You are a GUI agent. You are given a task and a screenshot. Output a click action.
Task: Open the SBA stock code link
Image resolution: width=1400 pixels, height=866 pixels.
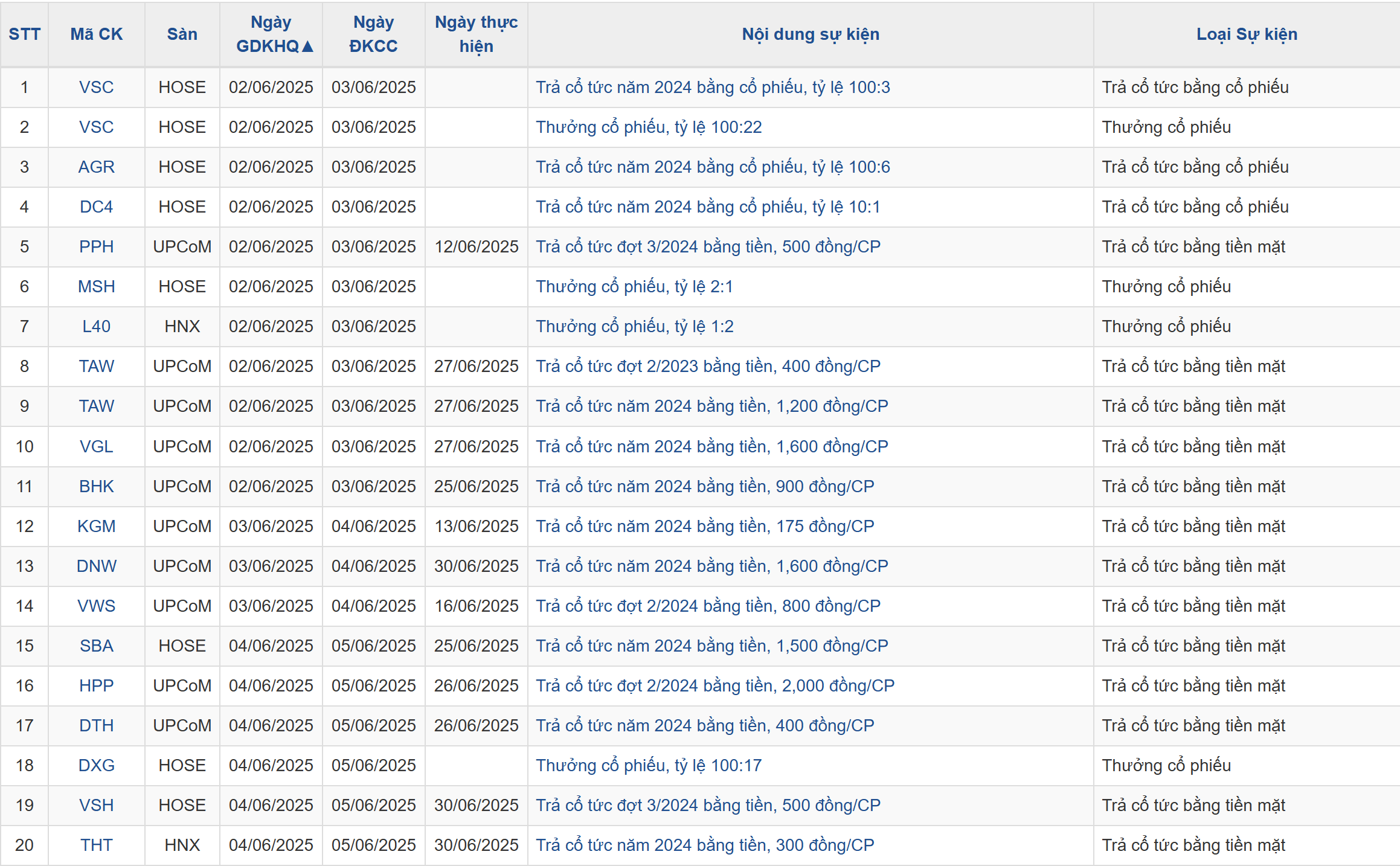click(97, 646)
